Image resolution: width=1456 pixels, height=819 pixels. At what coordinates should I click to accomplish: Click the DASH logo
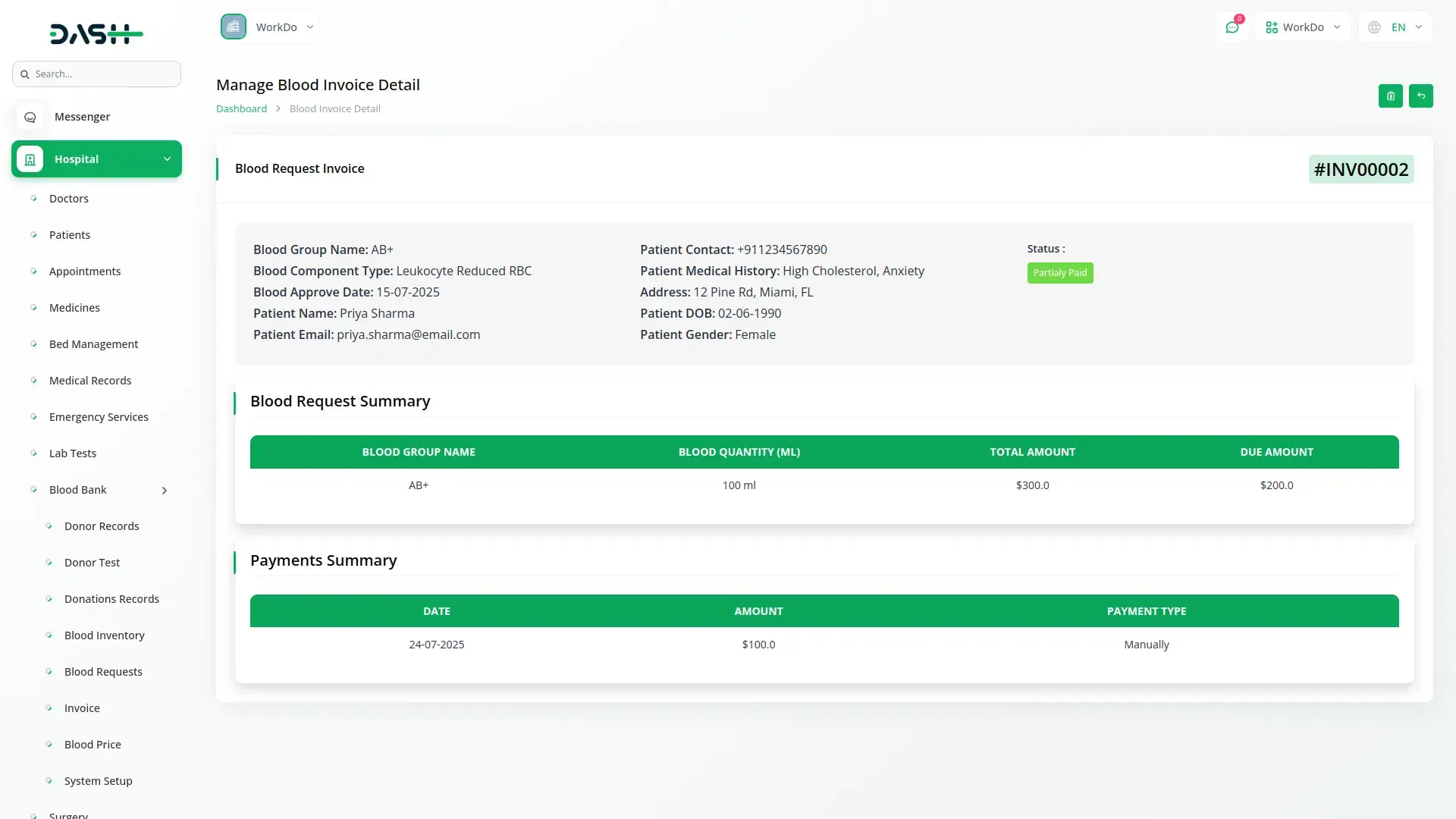(x=96, y=33)
